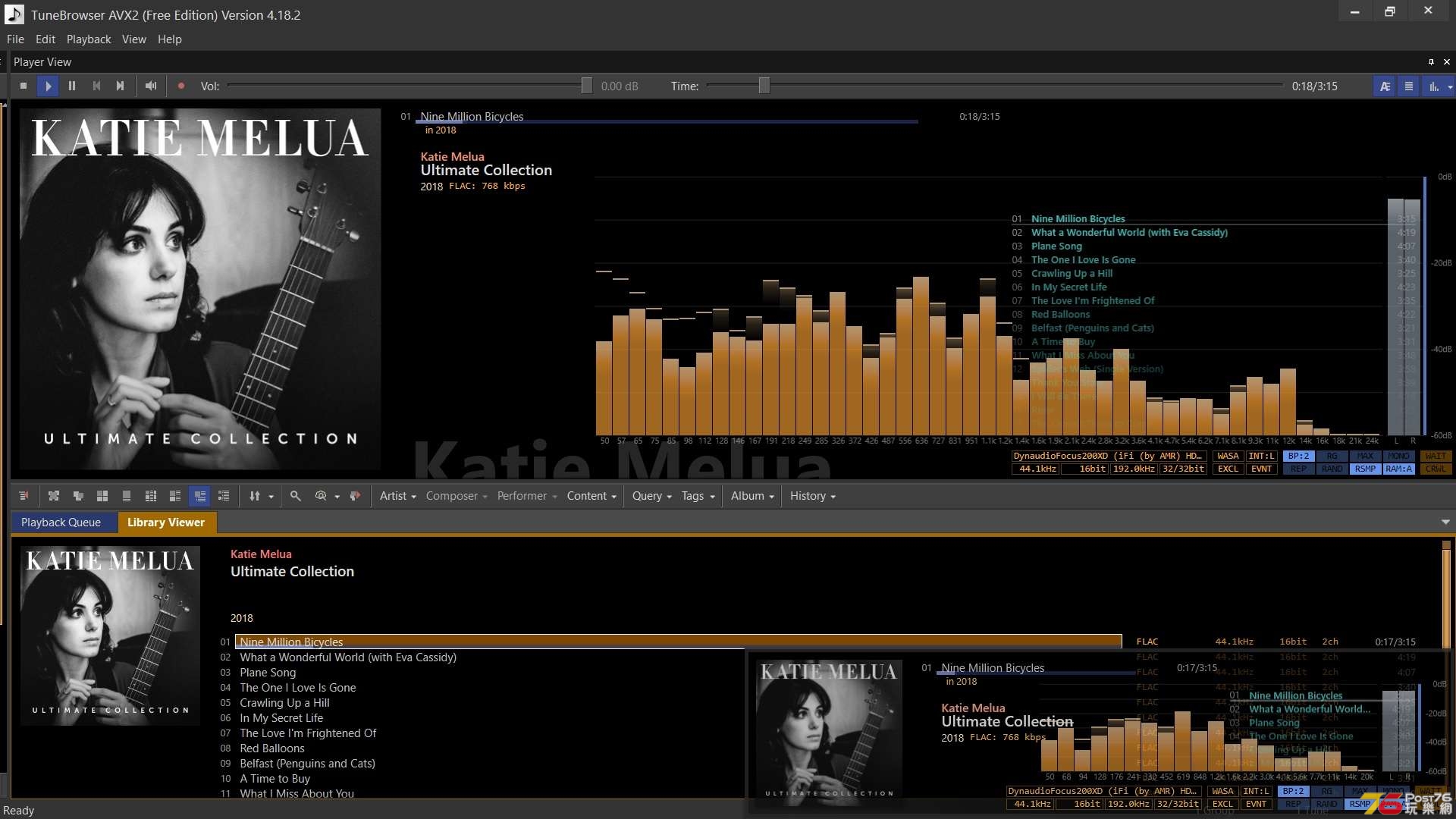The width and height of the screenshot is (1456, 819).
Task: Toggle the MONO indicator
Action: tap(1398, 457)
